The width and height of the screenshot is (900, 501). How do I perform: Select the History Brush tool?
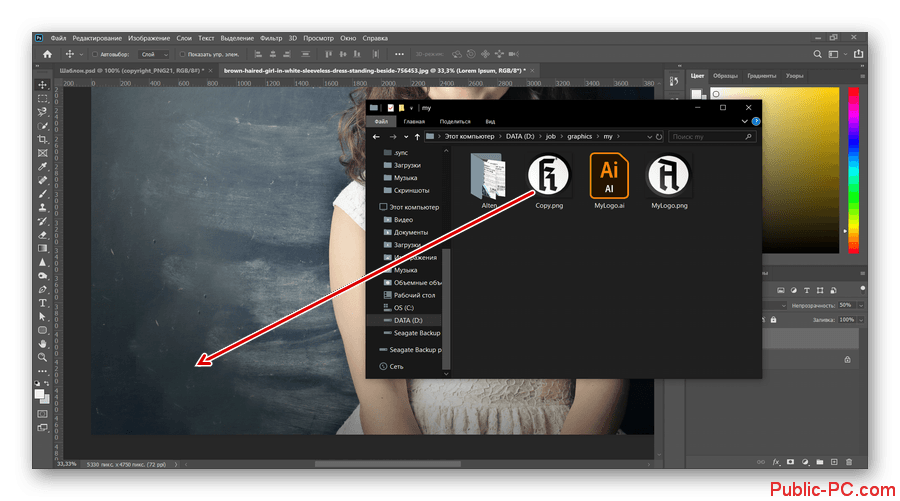tap(42, 221)
